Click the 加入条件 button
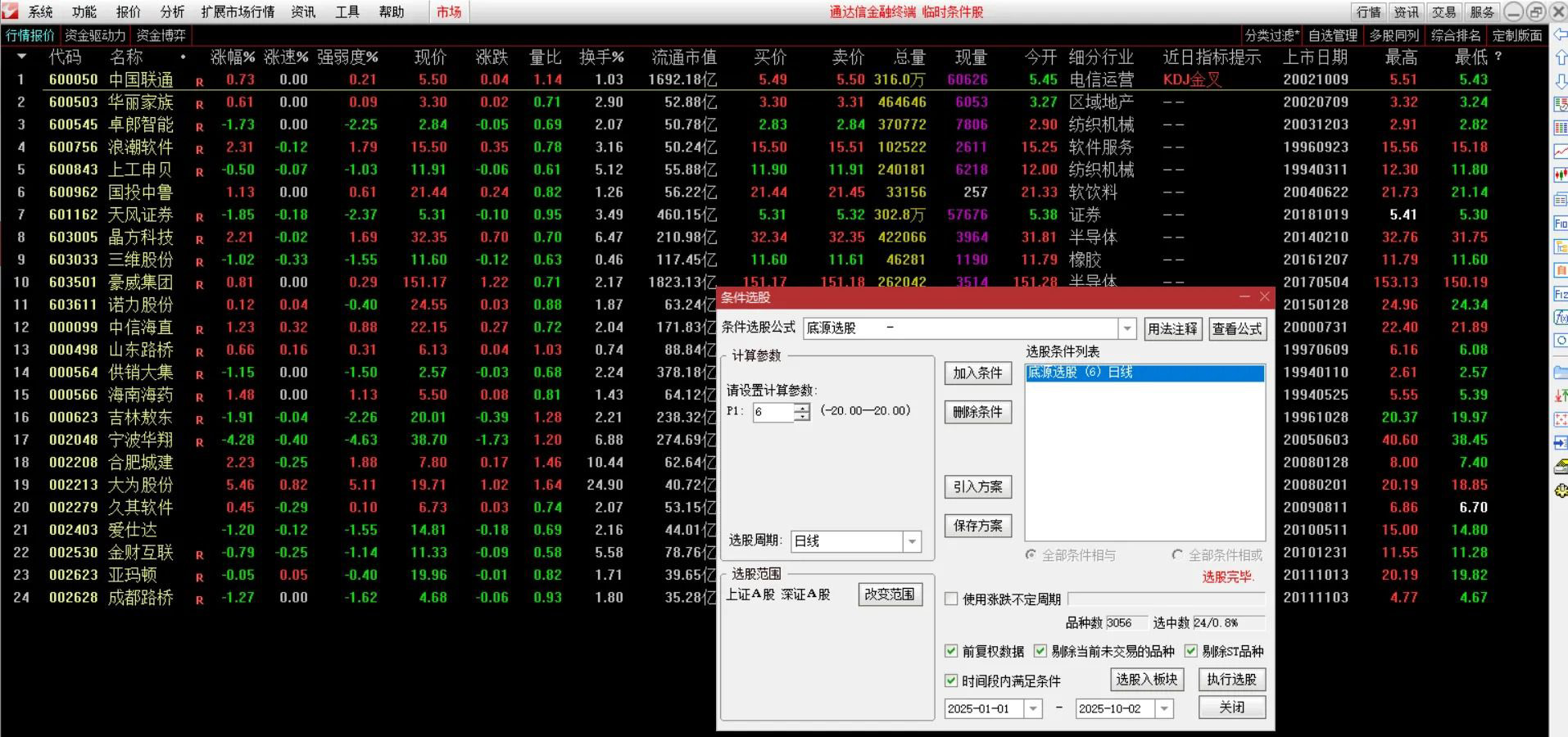This screenshot has height=737, width=1568. [977, 373]
